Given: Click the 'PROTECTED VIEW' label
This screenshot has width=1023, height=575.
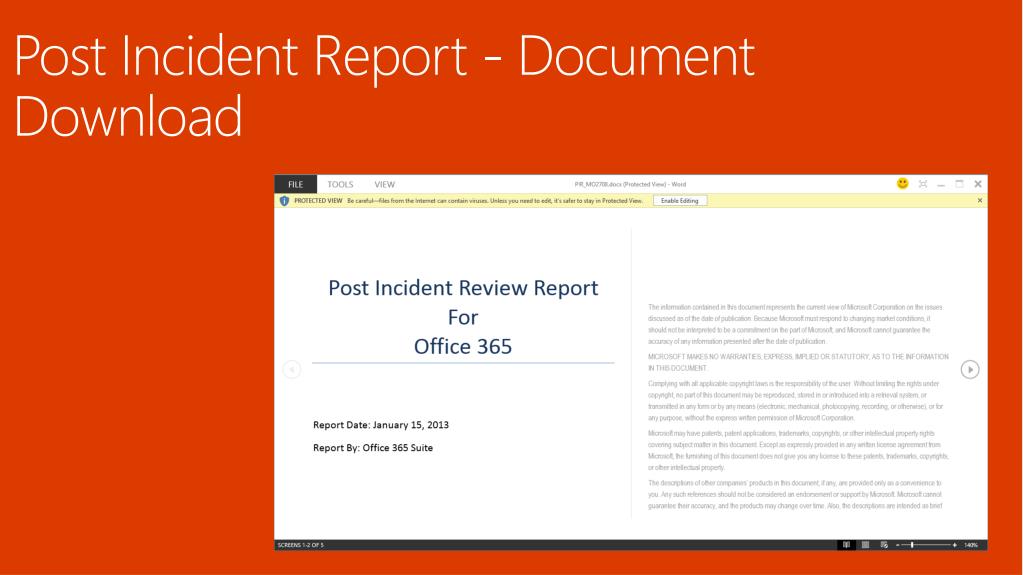Looking at the screenshot, I should coord(318,201).
